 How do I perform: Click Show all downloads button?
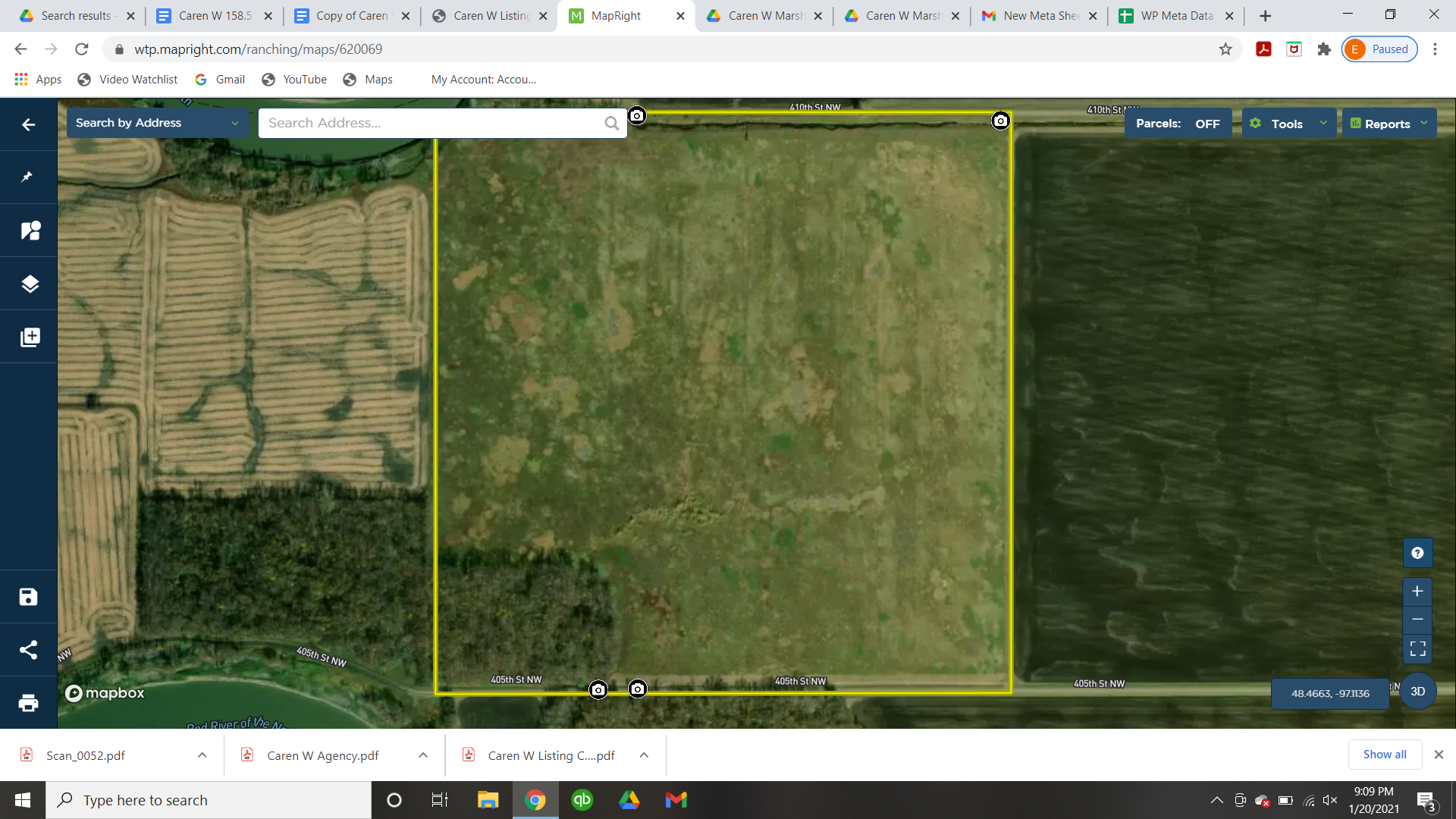pos(1384,755)
